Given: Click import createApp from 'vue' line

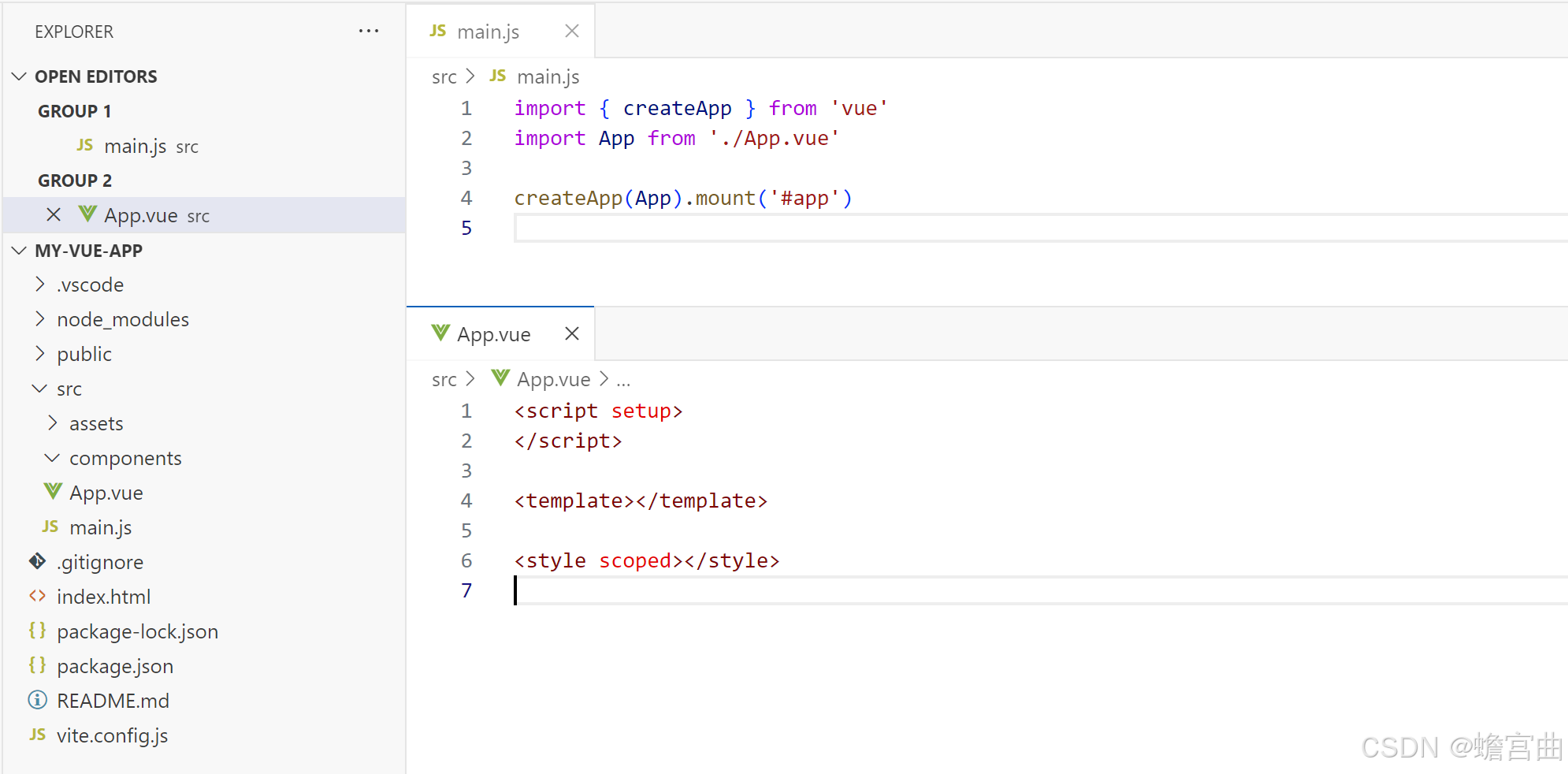Looking at the screenshot, I should [701, 108].
